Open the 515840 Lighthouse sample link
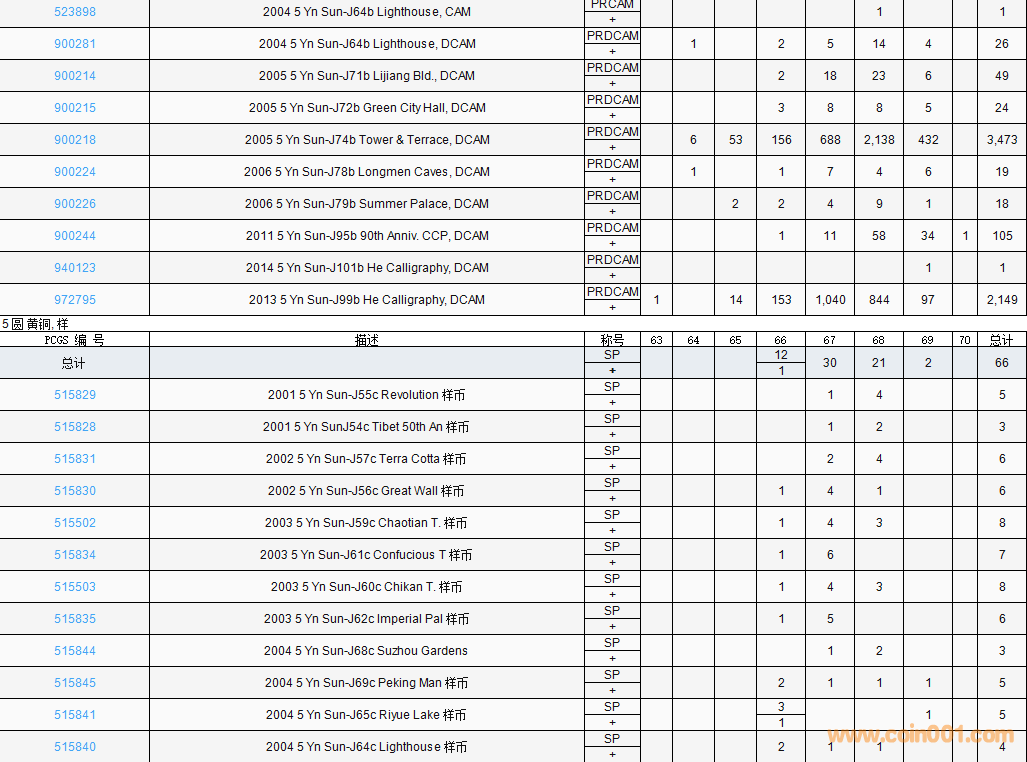This screenshot has width=1027, height=762. [75, 747]
